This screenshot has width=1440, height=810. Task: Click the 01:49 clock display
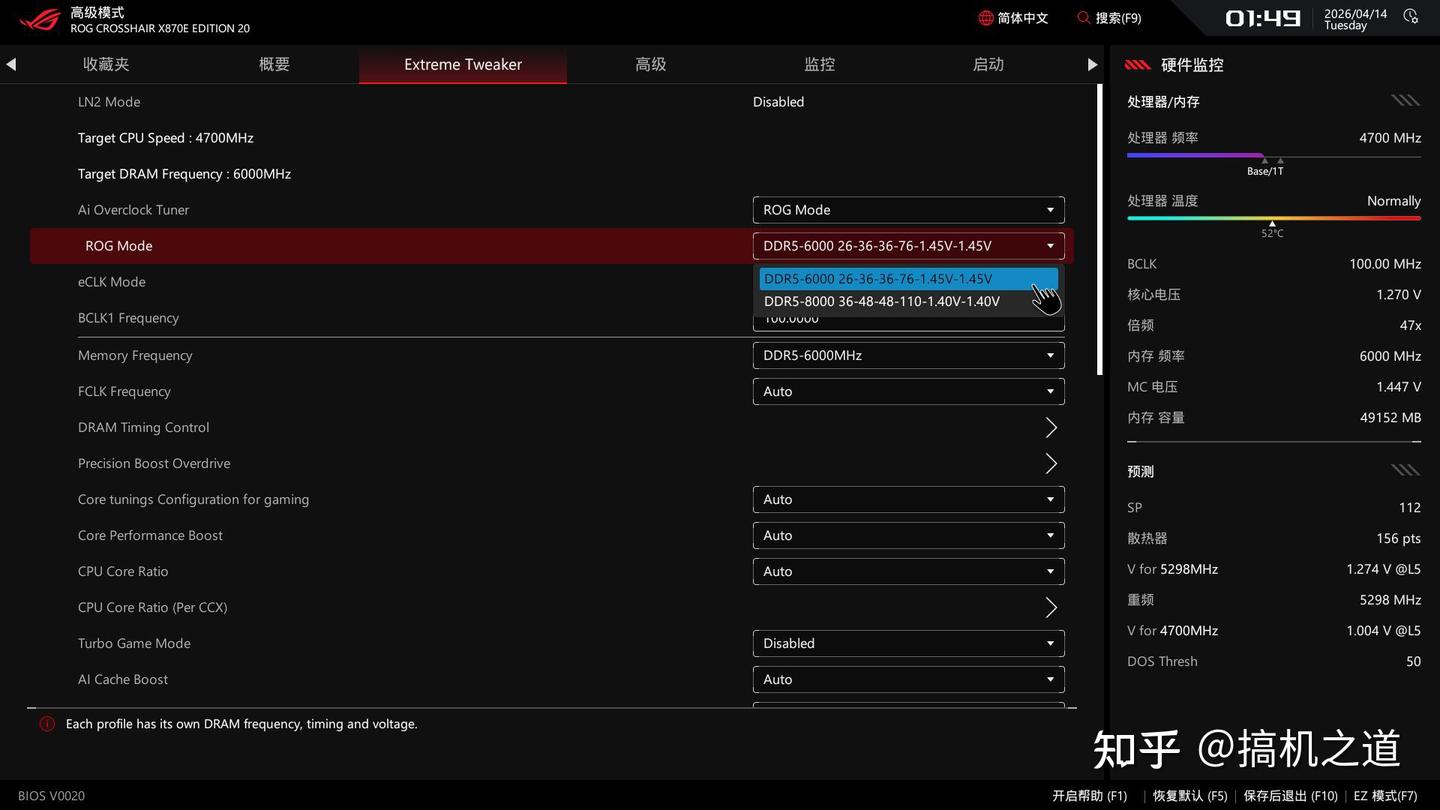(1262, 18)
